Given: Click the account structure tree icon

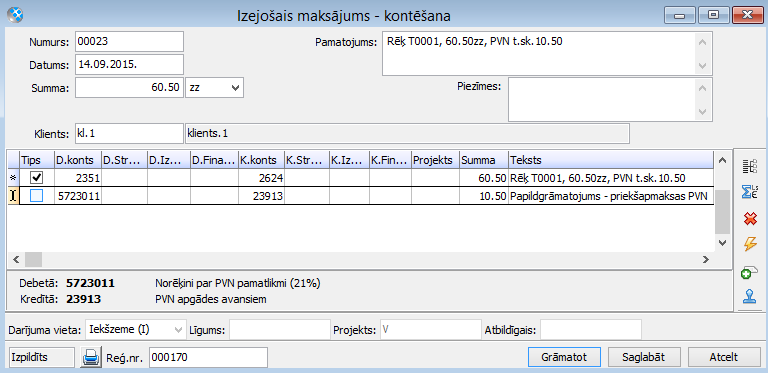Looking at the screenshot, I should pos(750,166).
